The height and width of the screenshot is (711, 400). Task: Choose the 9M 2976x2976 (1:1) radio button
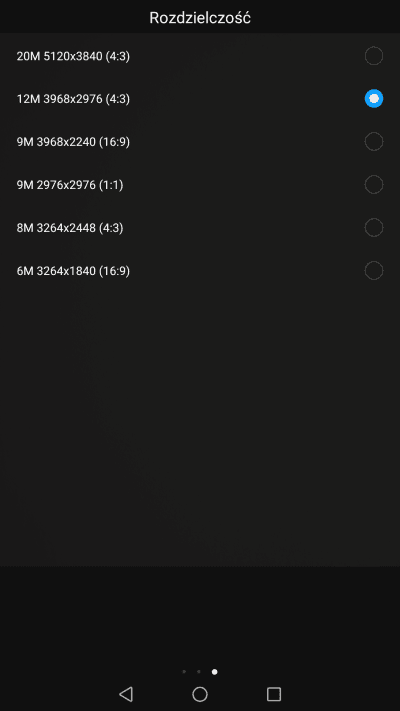pyautogui.click(x=374, y=185)
